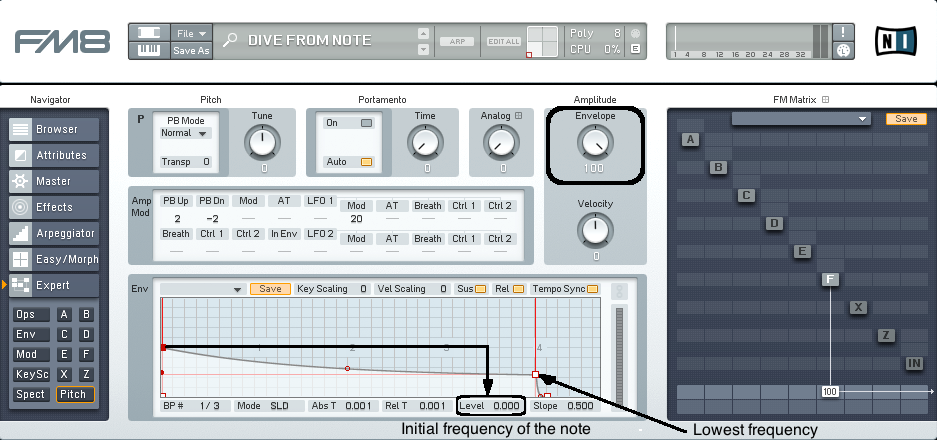
Task: Select operator Z in FM Matrix
Action: click(886, 335)
